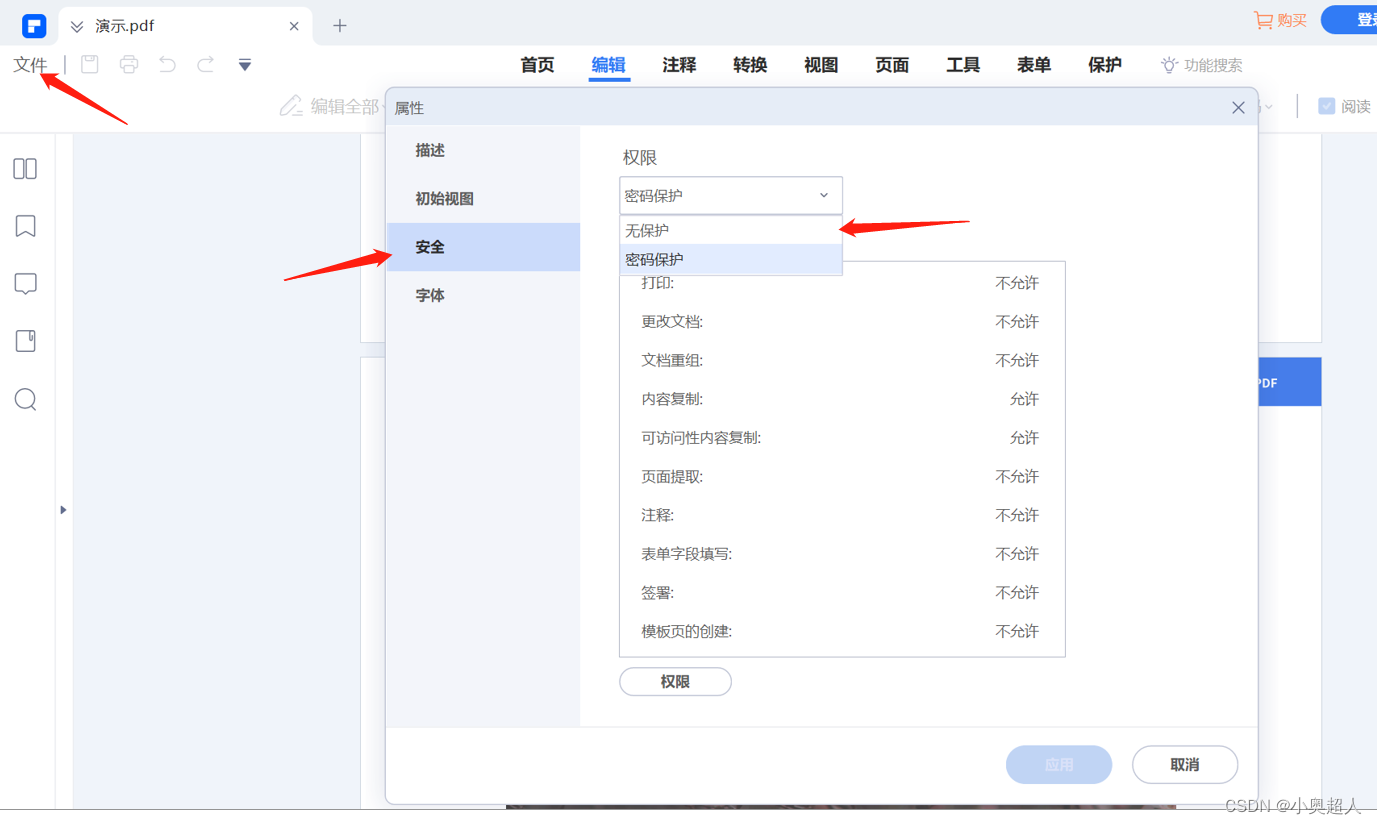This screenshot has height=824, width=1377.
Task: Click the print icon
Action: point(128,63)
